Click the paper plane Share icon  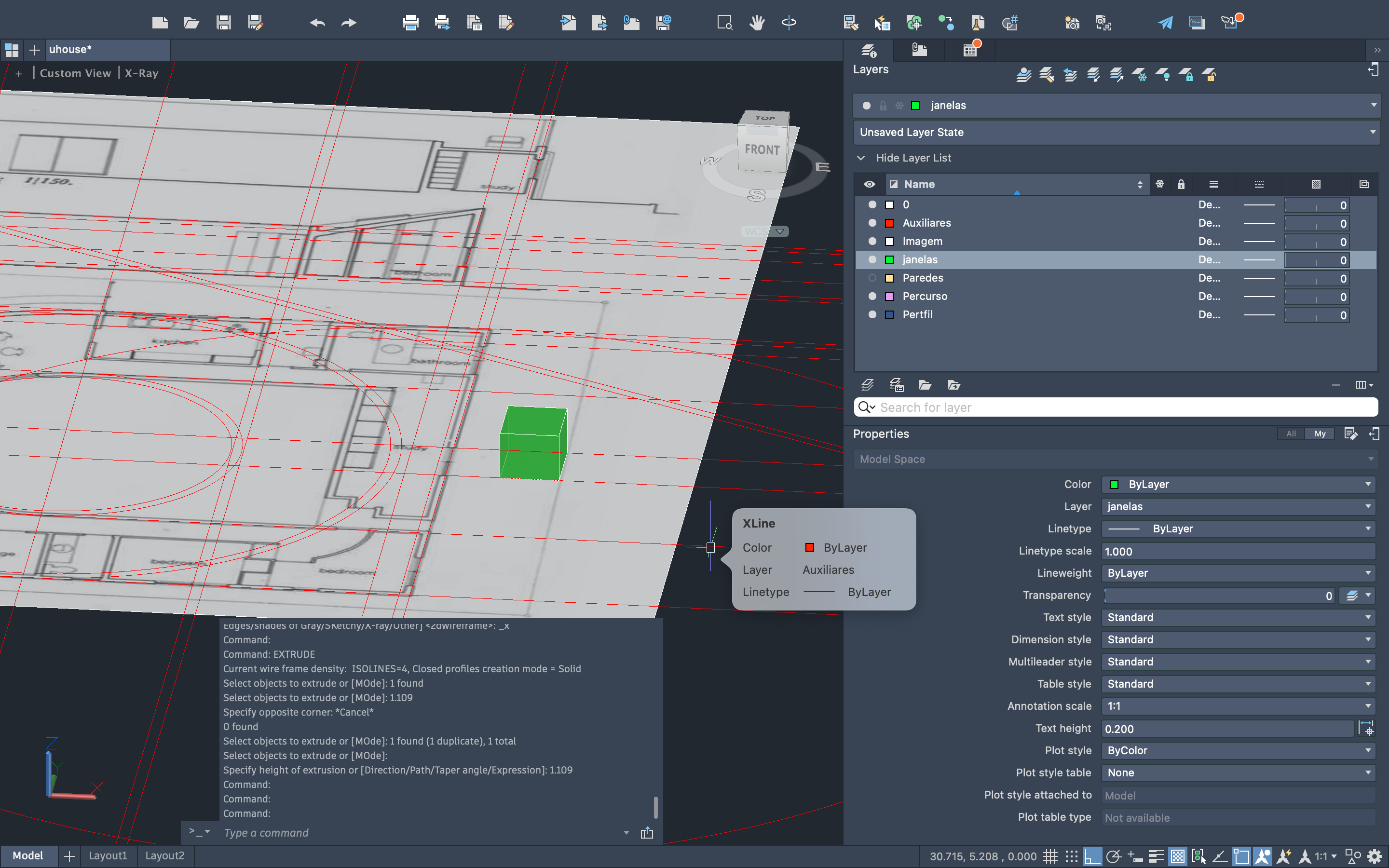click(1165, 22)
